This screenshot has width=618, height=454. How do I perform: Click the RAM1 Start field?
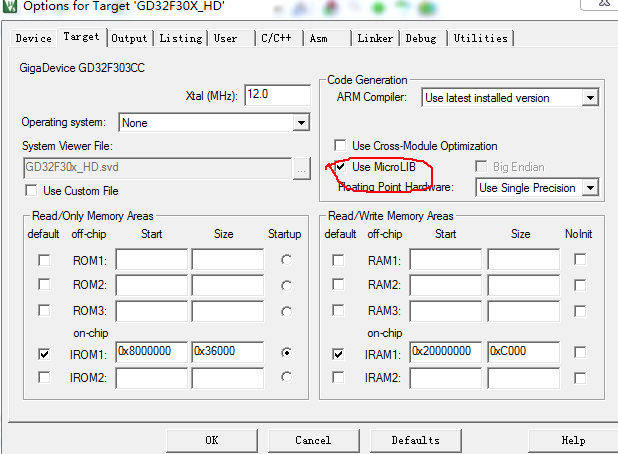(445, 259)
